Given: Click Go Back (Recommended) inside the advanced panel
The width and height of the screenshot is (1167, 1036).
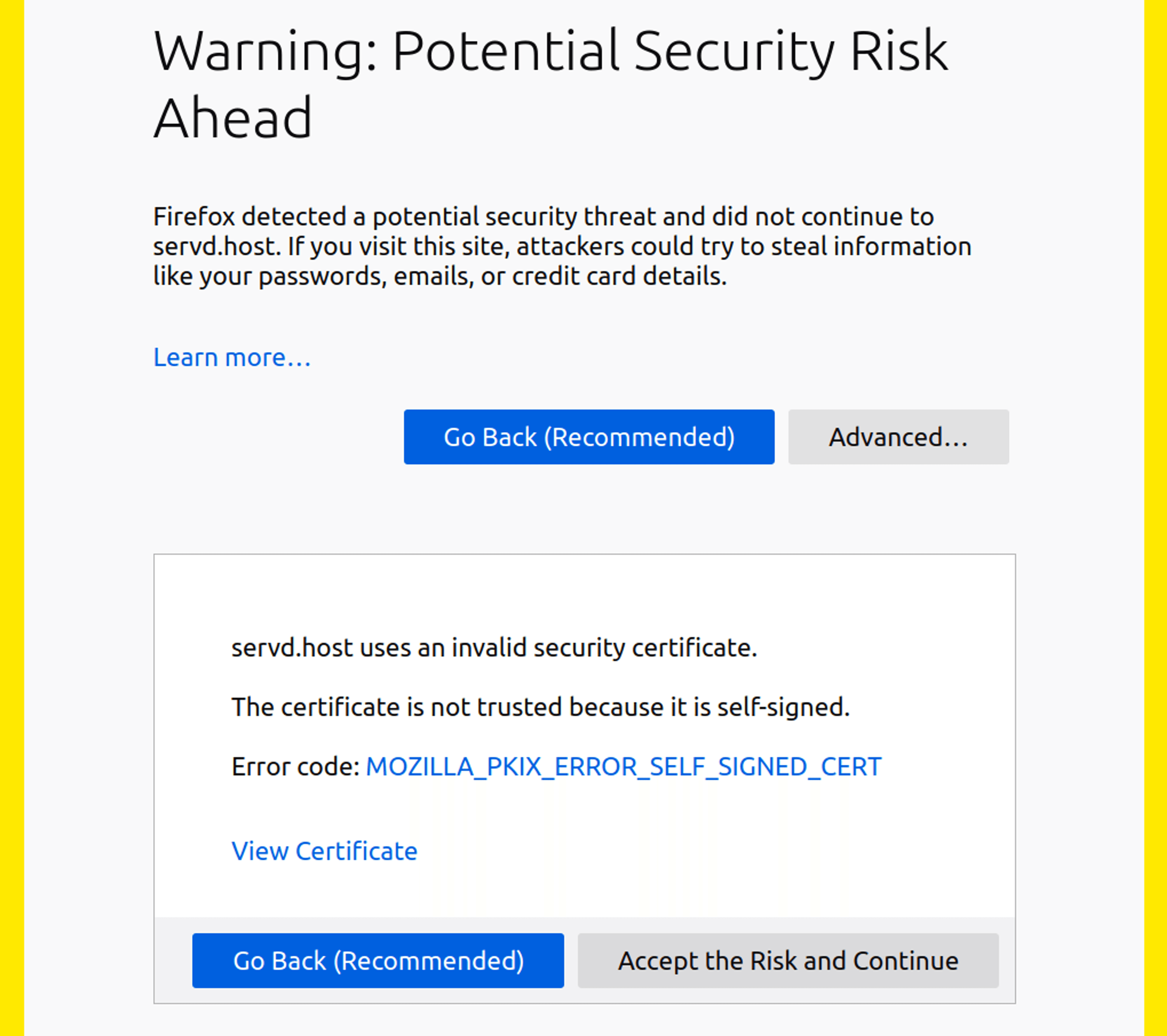Looking at the screenshot, I should (378, 961).
